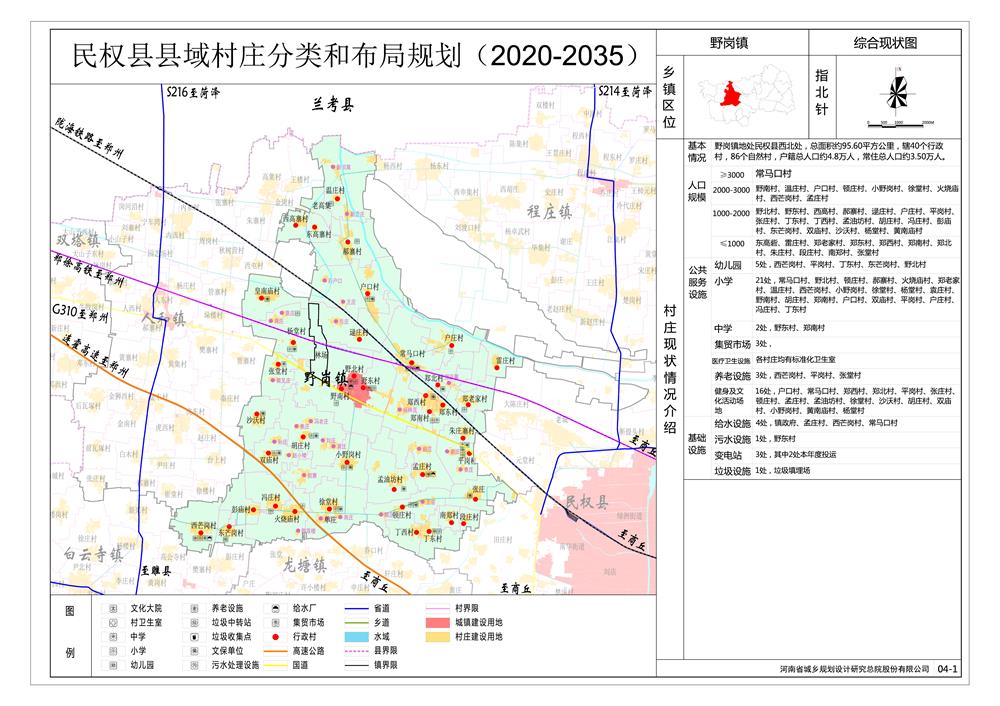
Task: Click the township location thumbnail map
Action: coord(745,95)
